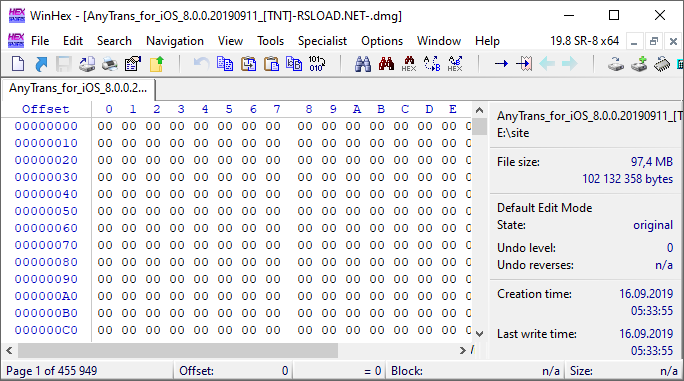The width and height of the screenshot is (684, 381).
Task: Open the Window menu
Action: [x=439, y=41]
